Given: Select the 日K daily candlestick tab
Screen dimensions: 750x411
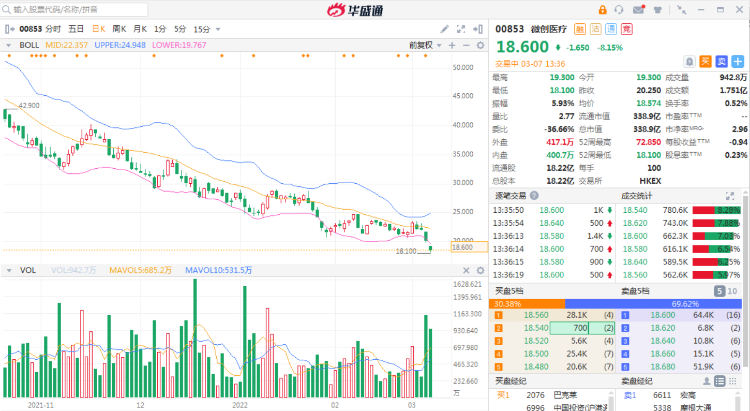Looking at the screenshot, I should (x=99, y=29).
